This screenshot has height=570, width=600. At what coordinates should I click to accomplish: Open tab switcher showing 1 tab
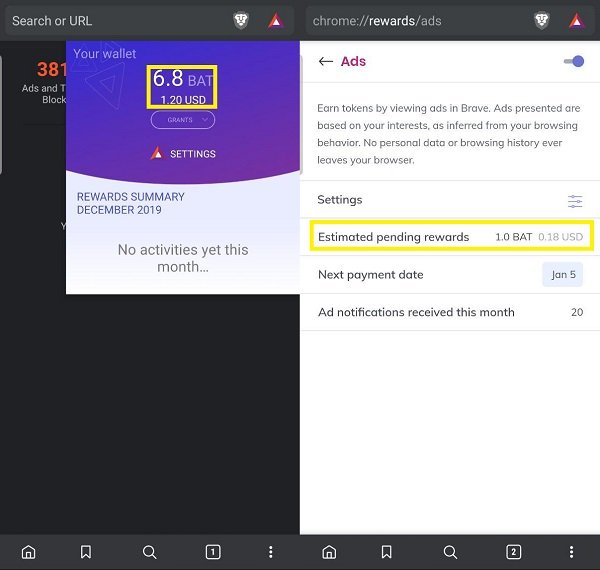tap(213, 552)
